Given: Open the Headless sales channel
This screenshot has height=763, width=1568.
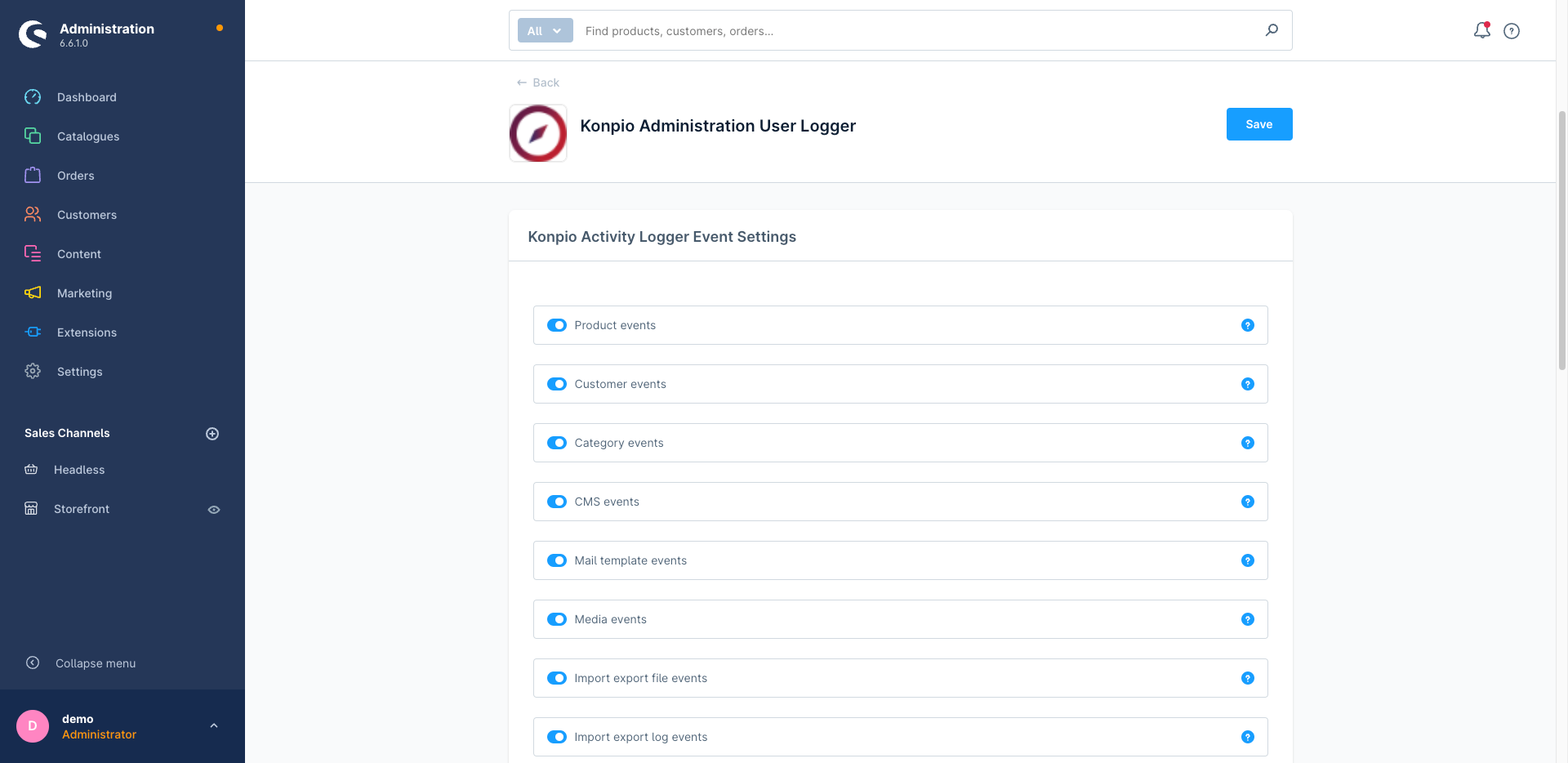Looking at the screenshot, I should click(x=79, y=470).
